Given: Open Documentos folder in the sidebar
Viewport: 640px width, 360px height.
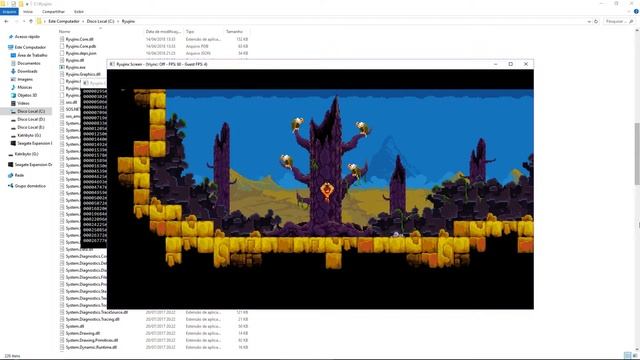Looking at the screenshot, I should (x=29, y=63).
